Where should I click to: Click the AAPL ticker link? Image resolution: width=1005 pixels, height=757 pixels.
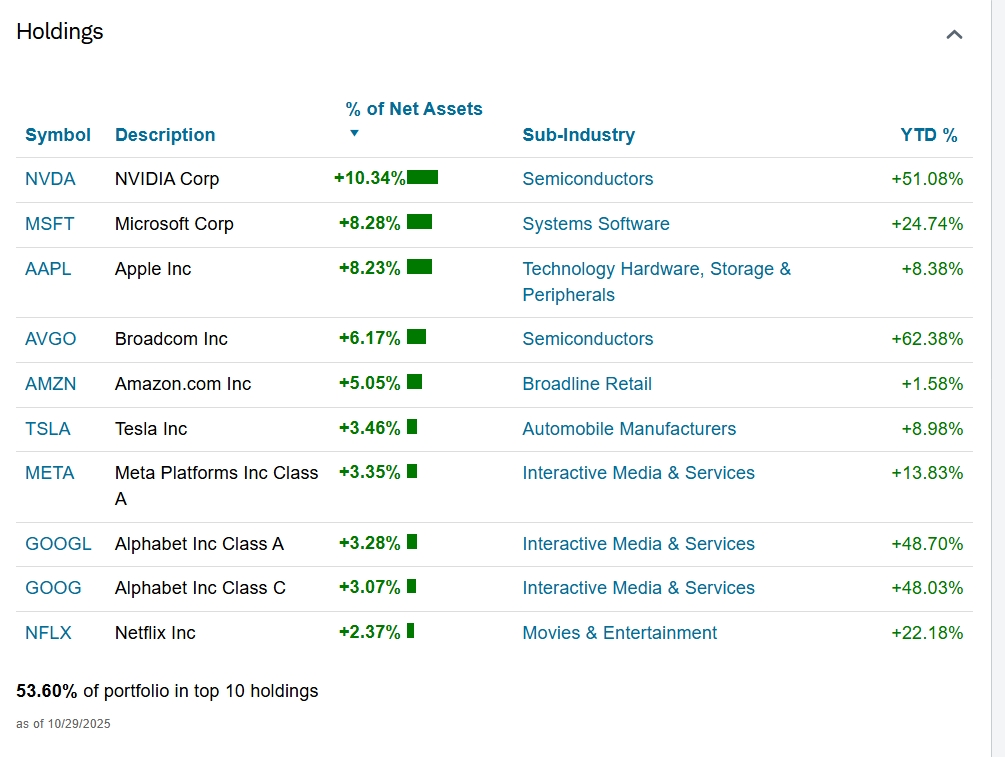(x=48, y=269)
